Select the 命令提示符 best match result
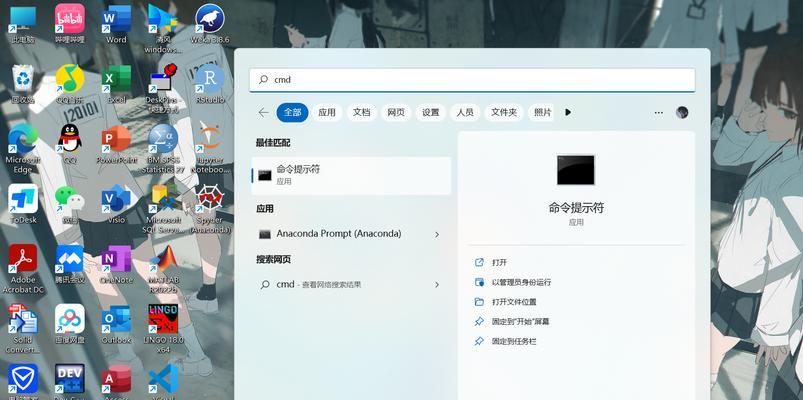The image size is (803, 400). click(x=351, y=175)
